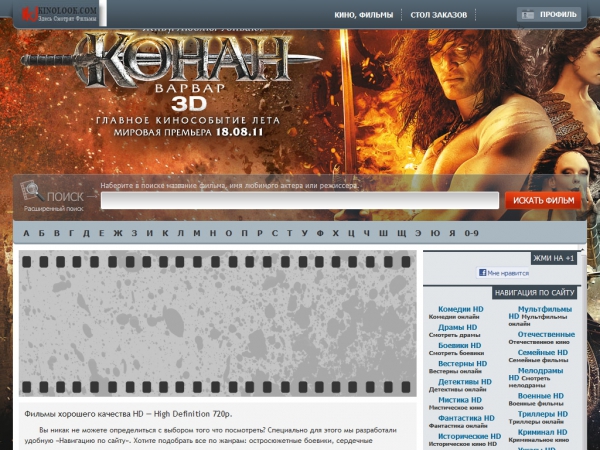Select letter Ш in alphabet bar

(x=383, y=233)
